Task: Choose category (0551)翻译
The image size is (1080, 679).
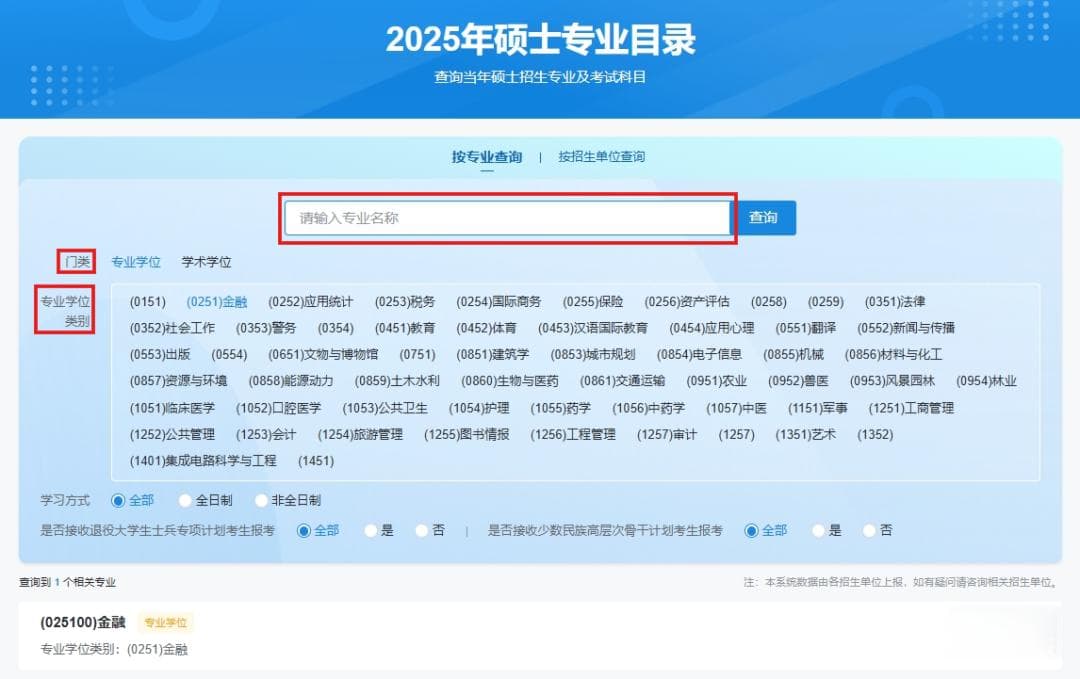Action: click(805, 328)
